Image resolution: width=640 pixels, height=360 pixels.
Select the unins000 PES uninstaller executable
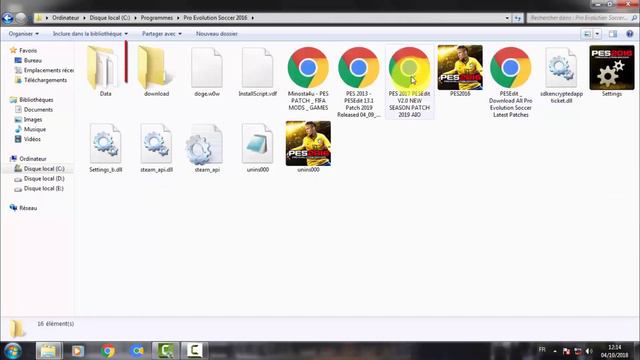(308, 144)
